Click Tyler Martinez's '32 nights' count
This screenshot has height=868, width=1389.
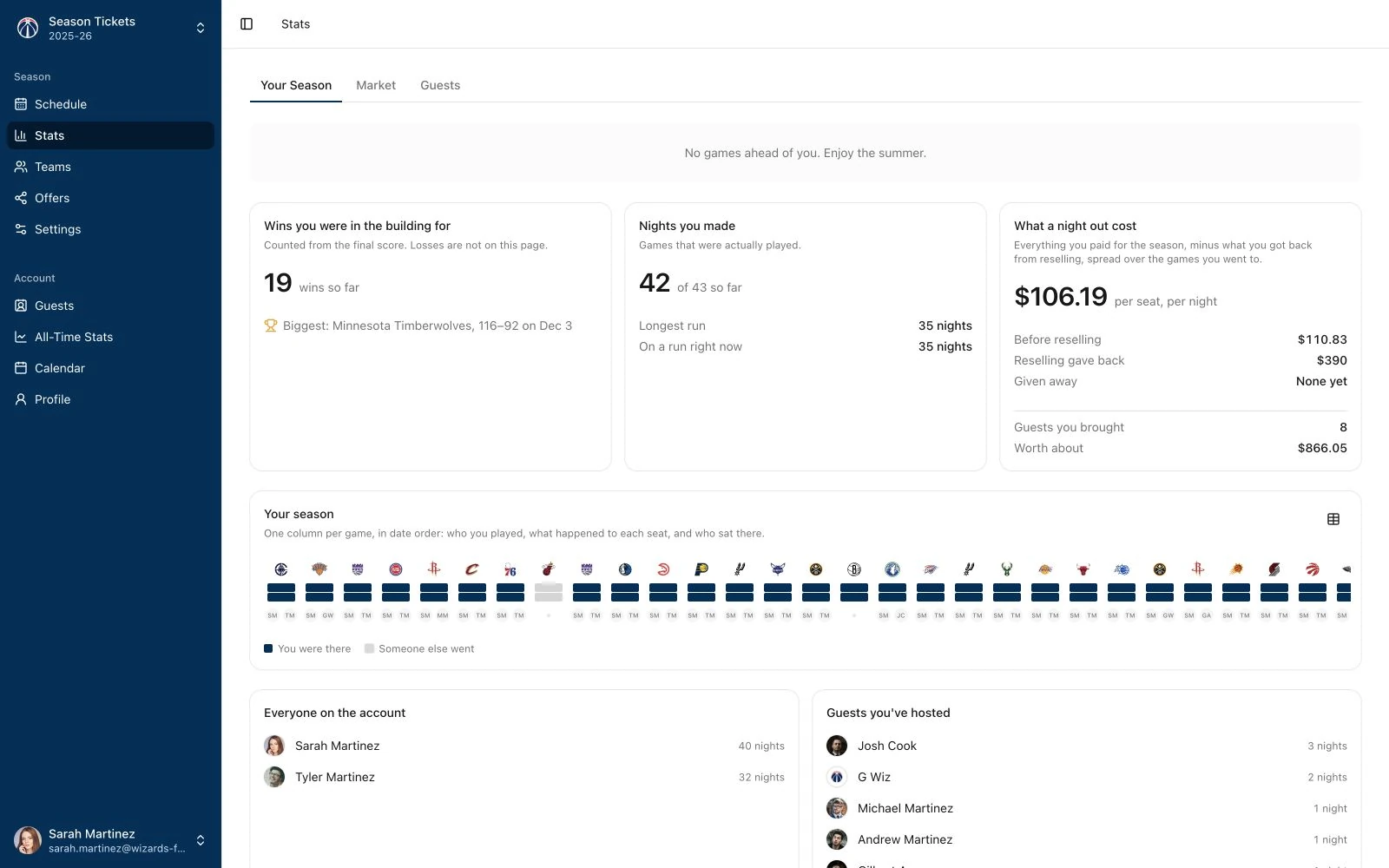tap(761, 777)
